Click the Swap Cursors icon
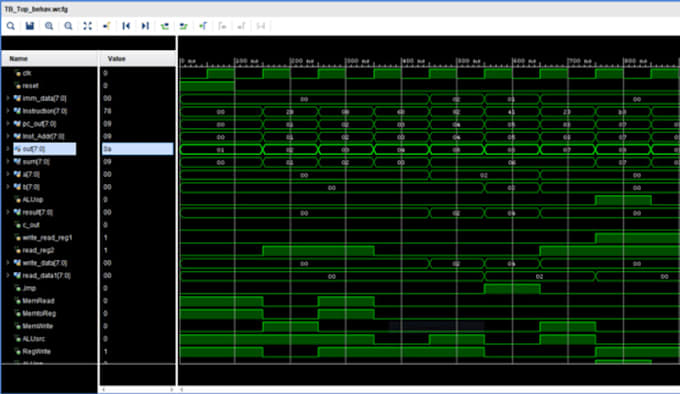Screen dimensions: 680x394 [x=261, y=26]
